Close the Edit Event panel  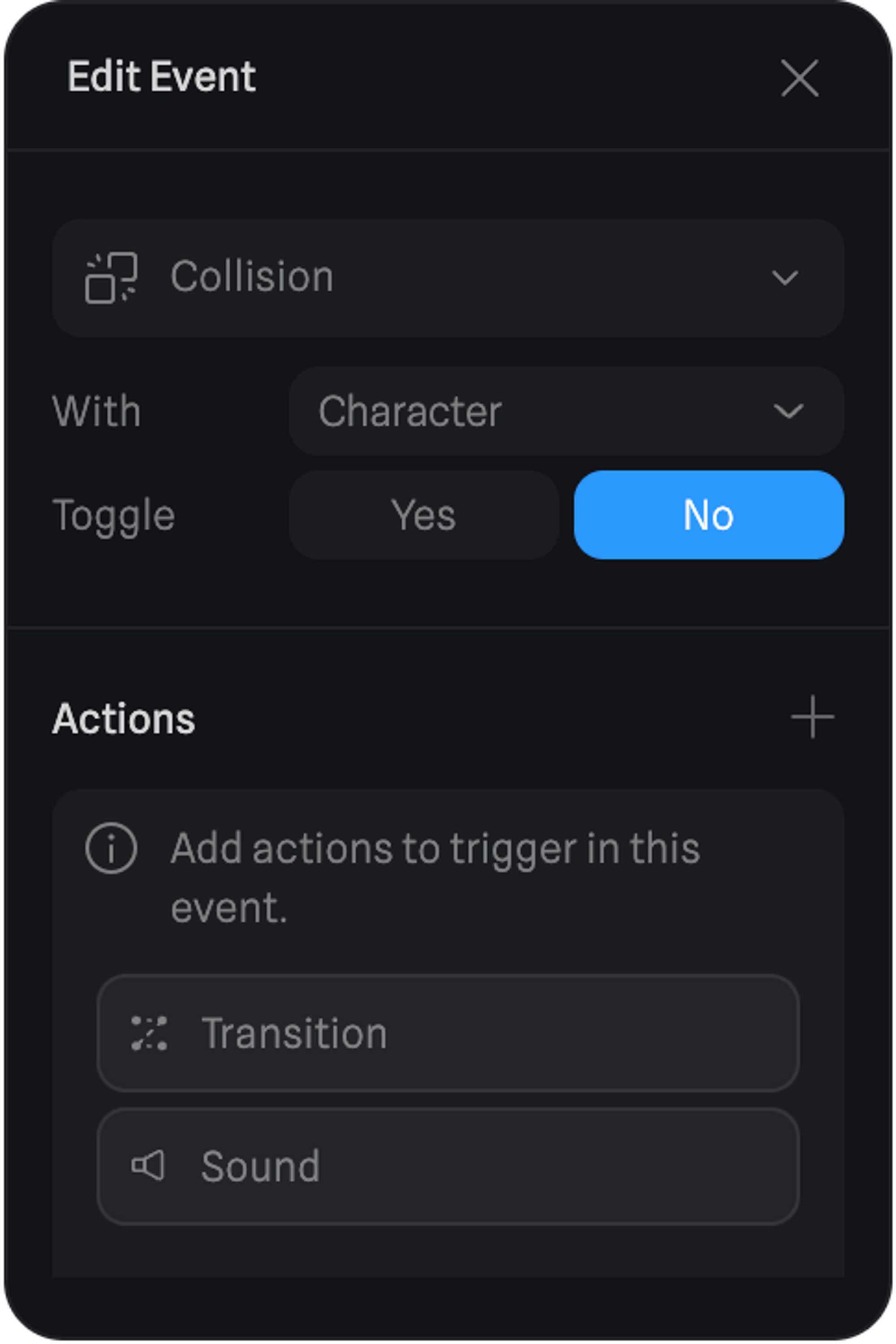[799, 78]
